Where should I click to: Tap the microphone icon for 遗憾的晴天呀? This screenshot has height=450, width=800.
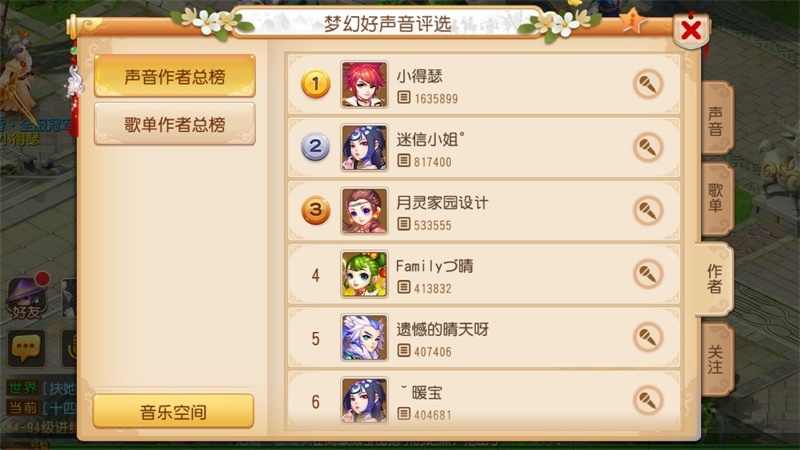(x=648, y=337)
